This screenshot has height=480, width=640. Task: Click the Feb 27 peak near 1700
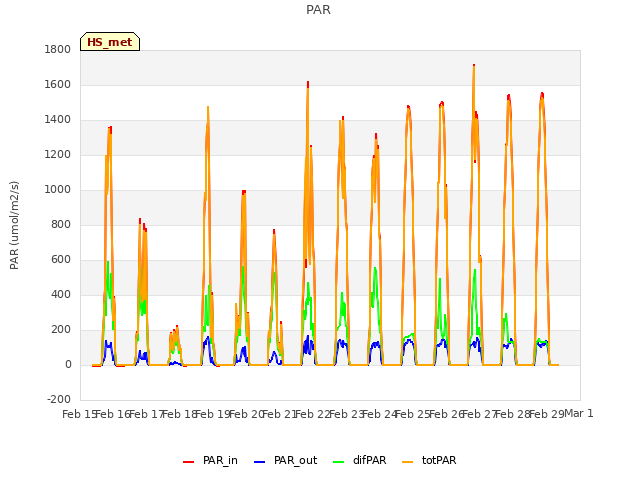474,65
